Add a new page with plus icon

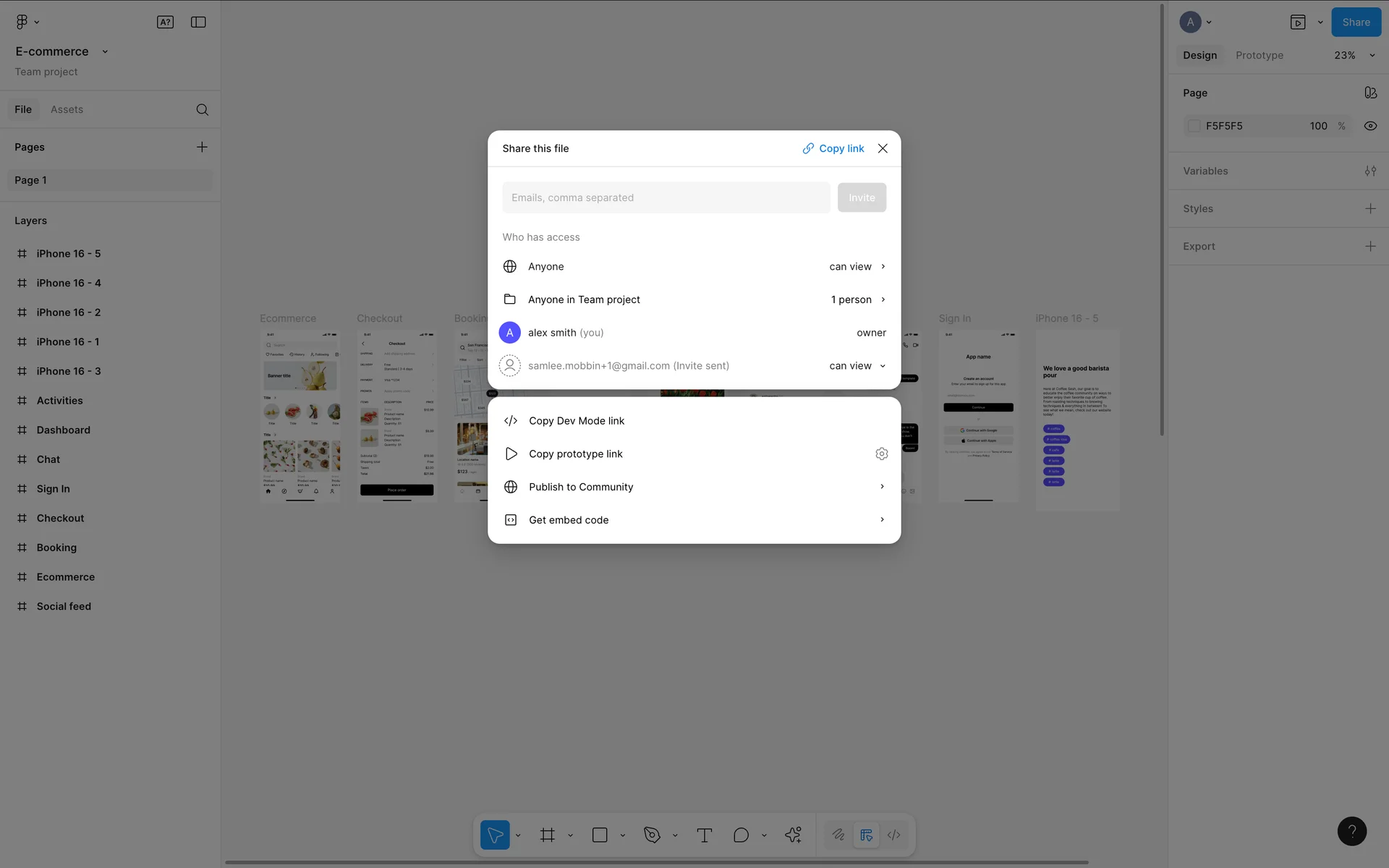pyautogui.click(x=202, y=147)
